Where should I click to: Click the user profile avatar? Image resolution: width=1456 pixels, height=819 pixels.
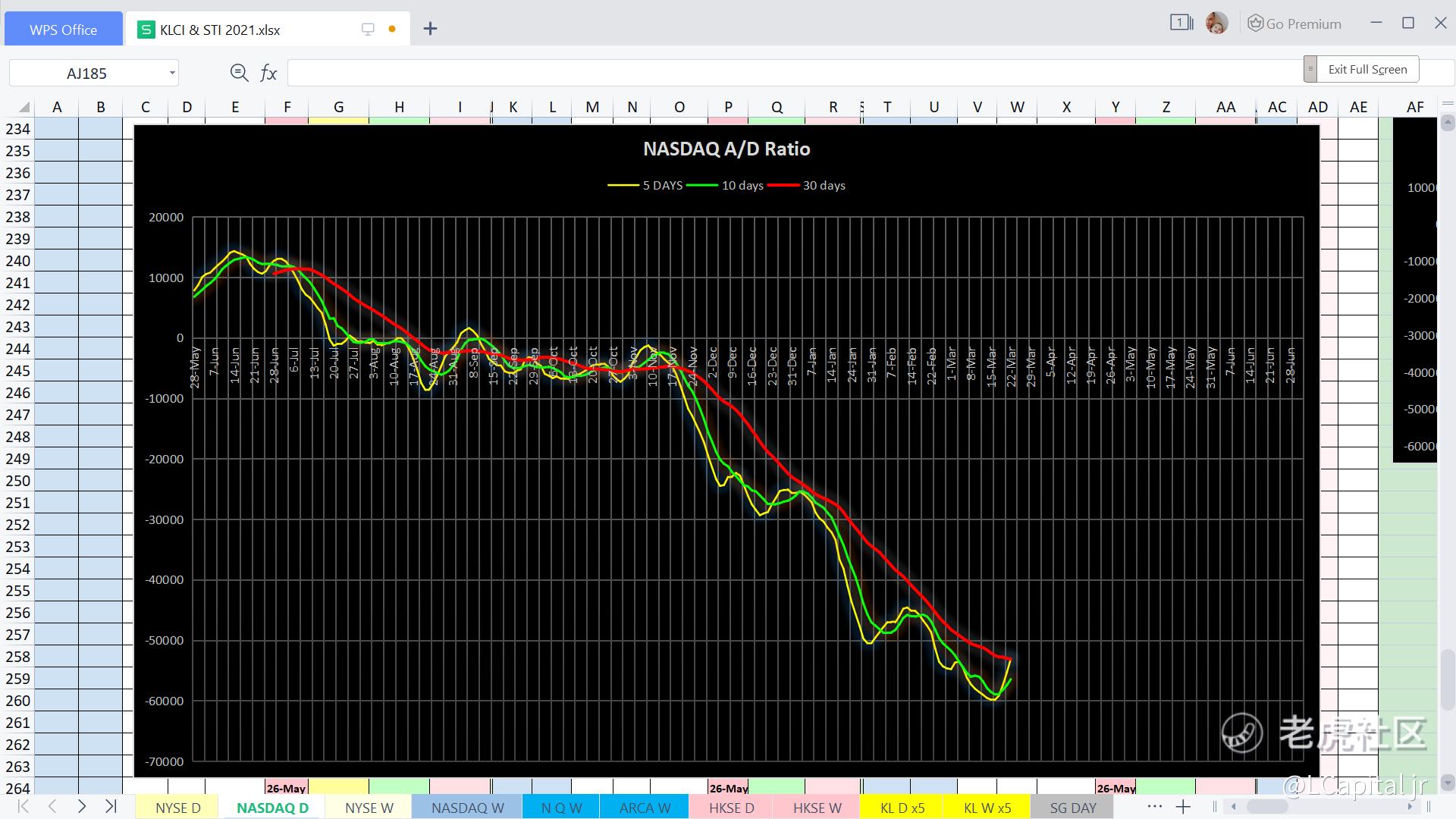(x=1216, y=24)
